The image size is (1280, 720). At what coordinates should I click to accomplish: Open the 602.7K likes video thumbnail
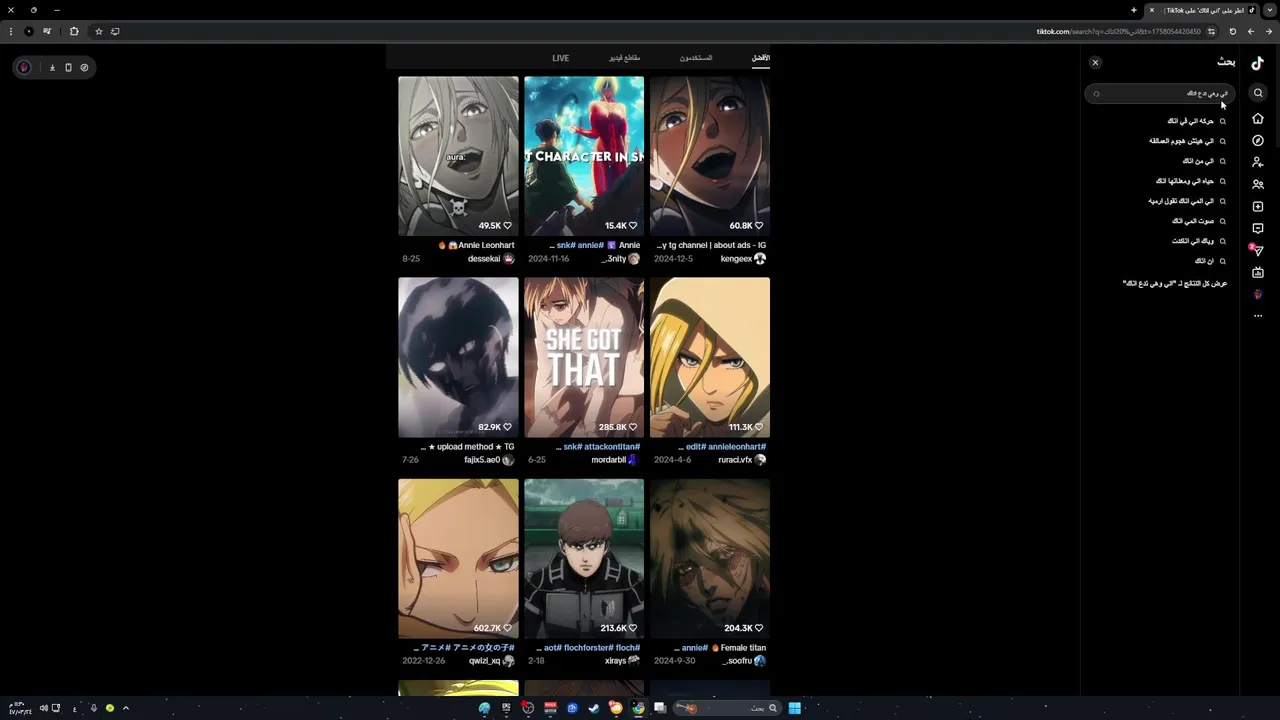click(458, 558)
